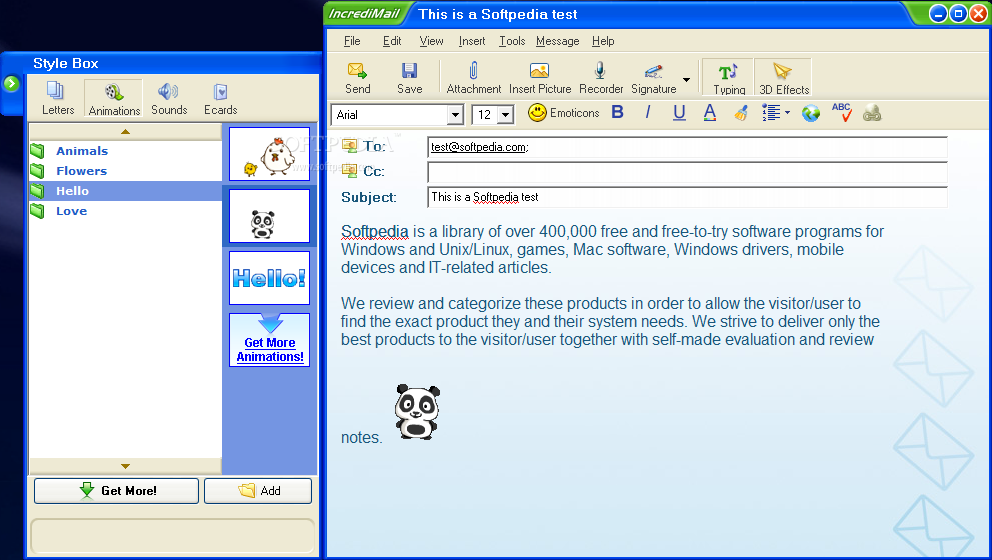992x560 pixels.
Task: Expand the paragraph formatting dropdown arrow
Action: [x=787, y=113]
